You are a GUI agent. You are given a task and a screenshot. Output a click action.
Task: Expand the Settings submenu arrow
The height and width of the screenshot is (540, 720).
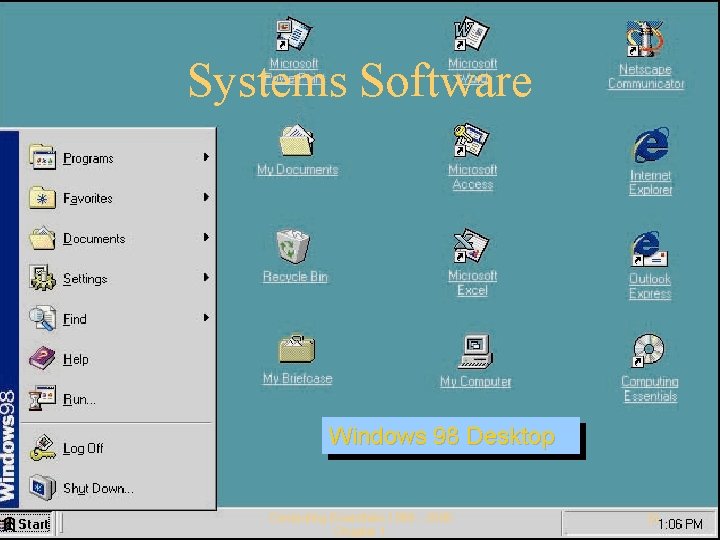click(x=206, y=277)
